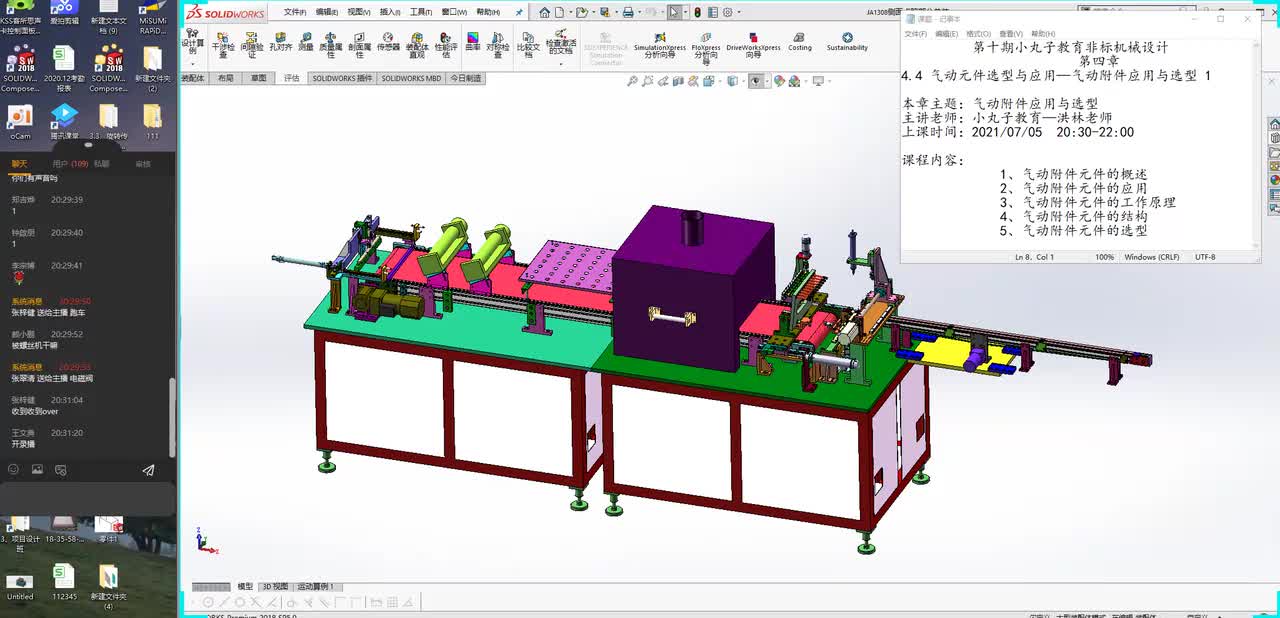Open 剖面属性 section properties
Screen dimensions: 1280x618
360,45
